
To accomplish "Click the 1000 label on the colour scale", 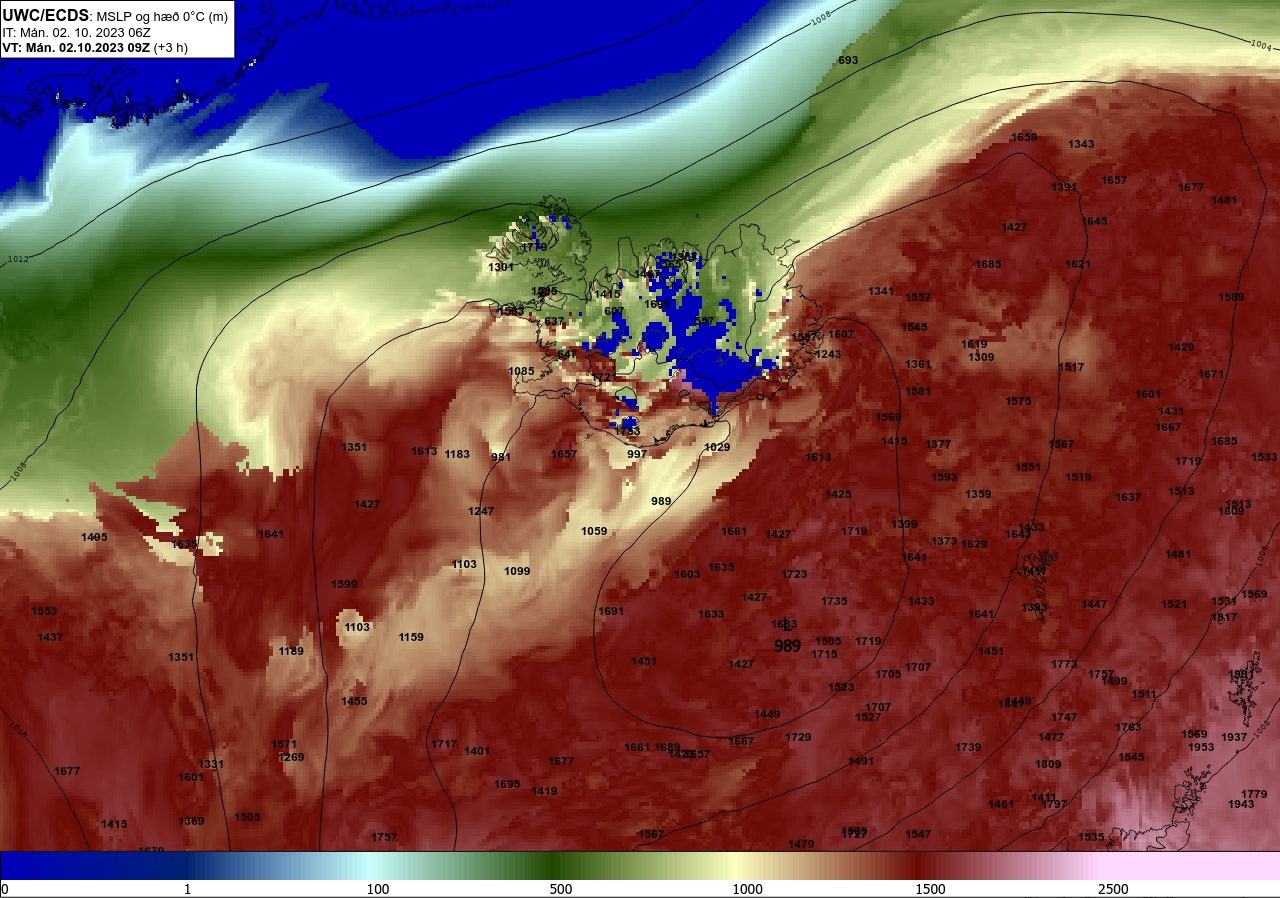I will pyautogui.click(x=747, y=889).
